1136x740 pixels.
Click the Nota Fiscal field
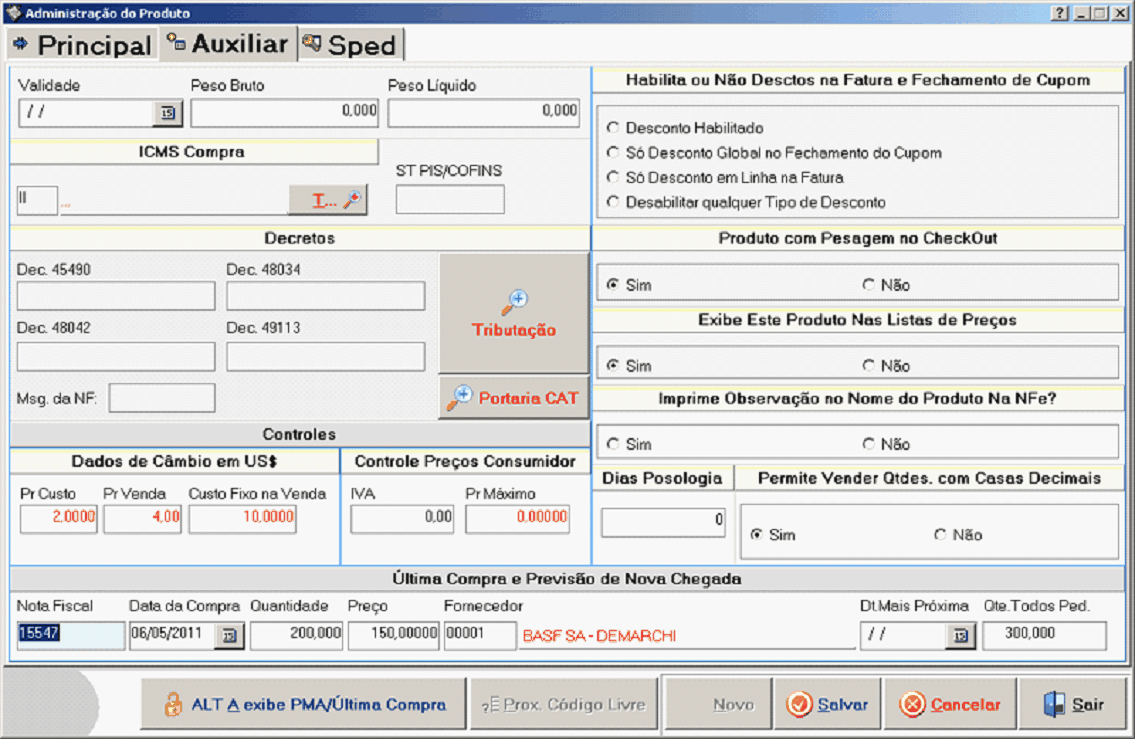[70, 636]
